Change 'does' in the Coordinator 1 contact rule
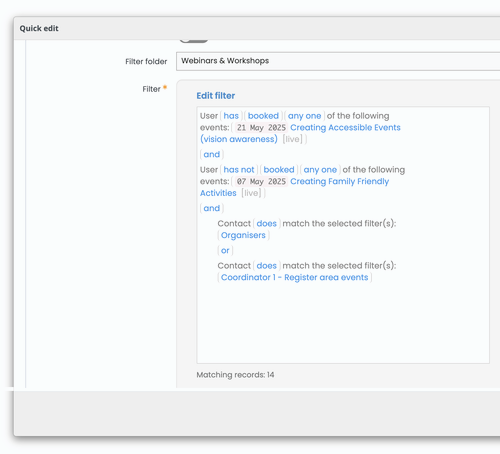Viewport: 500px width, 454px height. click(x=267, y=266)
